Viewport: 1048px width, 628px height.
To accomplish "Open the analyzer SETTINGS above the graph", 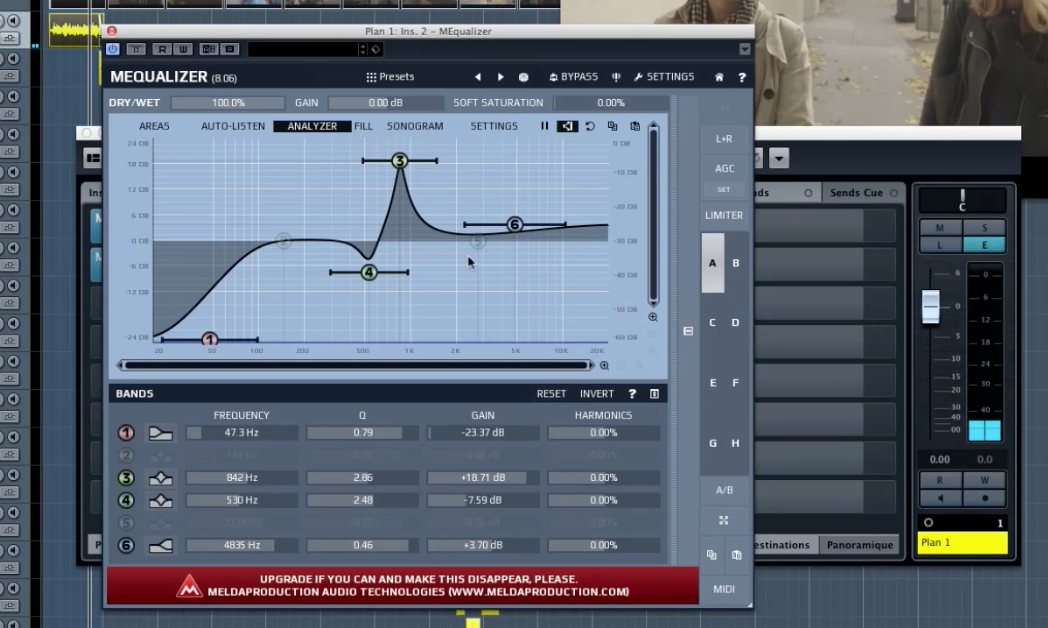I will click(494, 126).
